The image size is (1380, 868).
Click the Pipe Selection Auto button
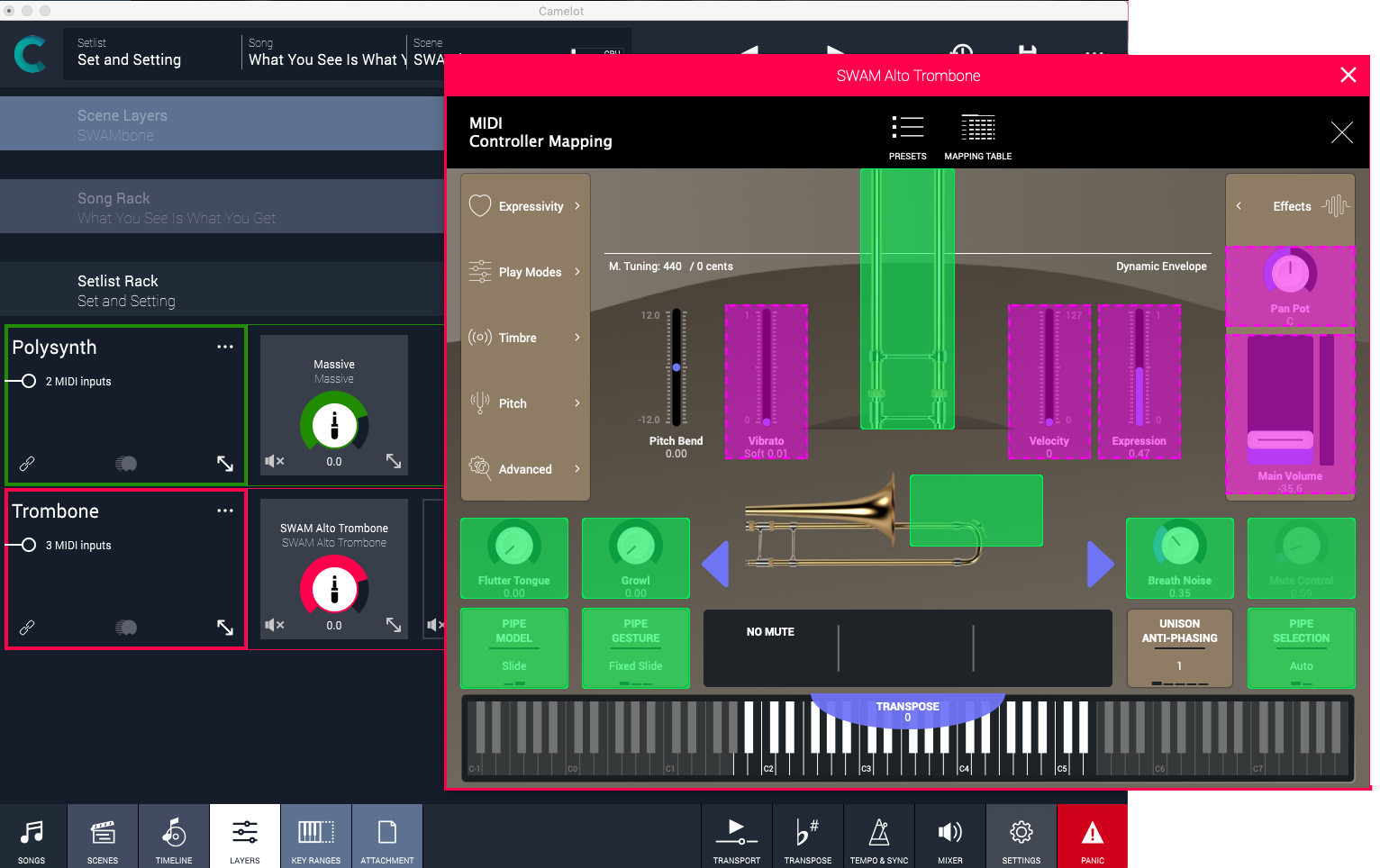pyautogui.click(x=1301, y=648)
